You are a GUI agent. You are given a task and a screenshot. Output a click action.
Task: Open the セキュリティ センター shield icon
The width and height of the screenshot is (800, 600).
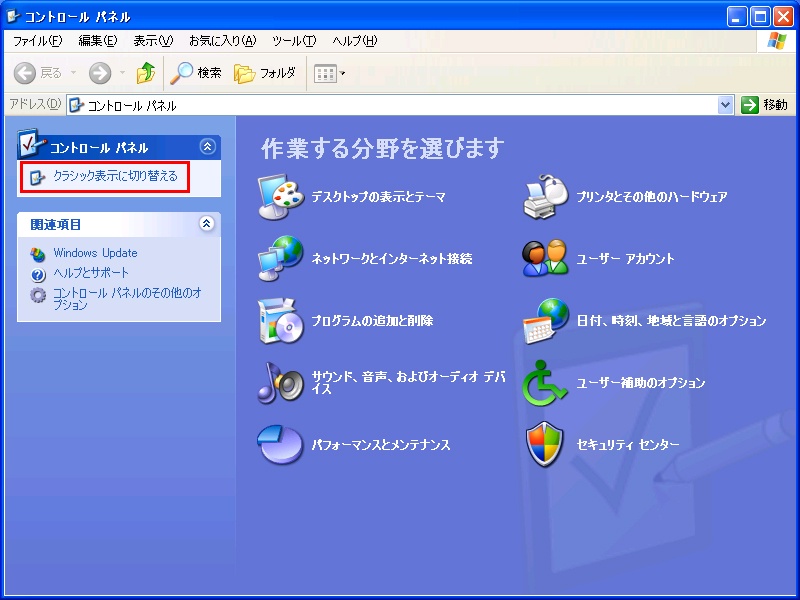[545, 445]
